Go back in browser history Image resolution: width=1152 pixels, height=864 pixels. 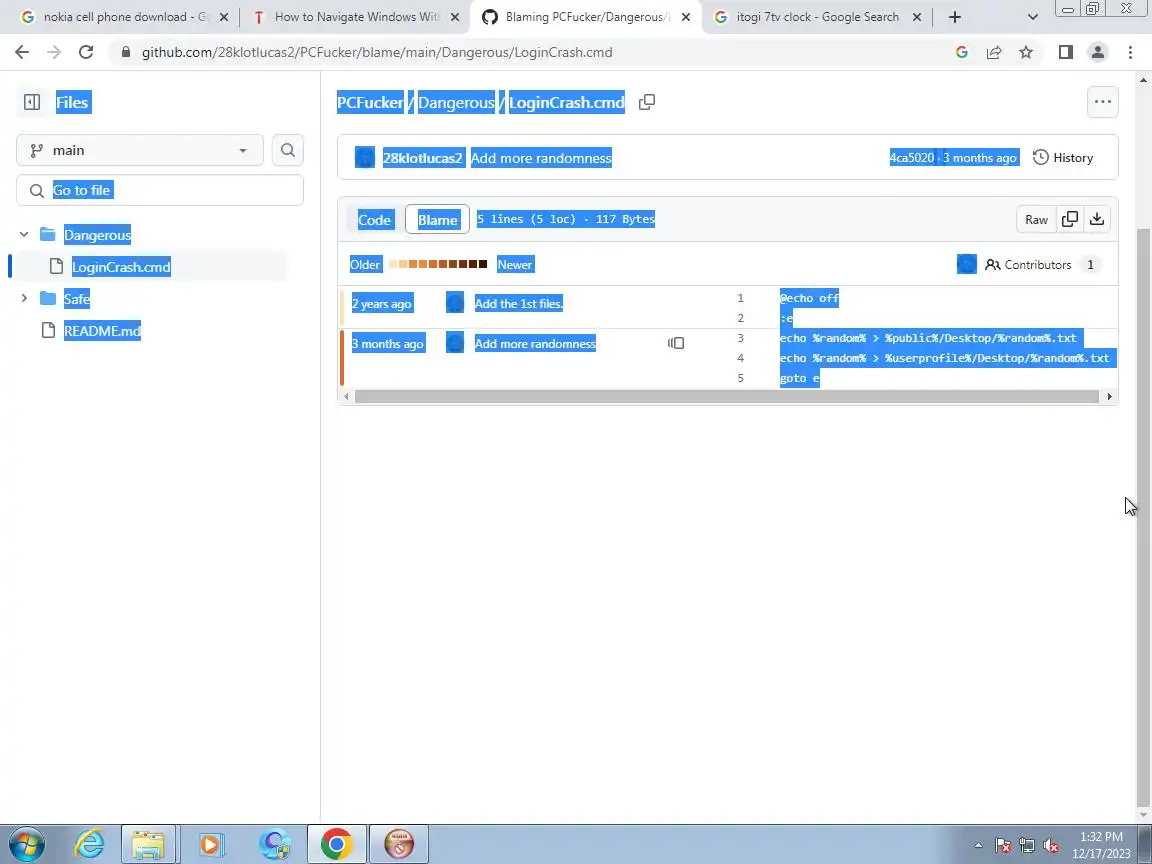[x=22, y=52]
